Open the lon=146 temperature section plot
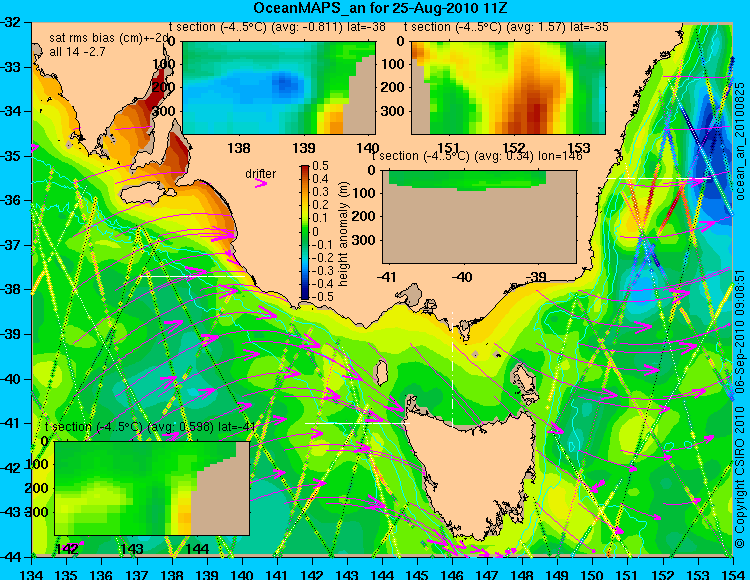 (479, 217)
